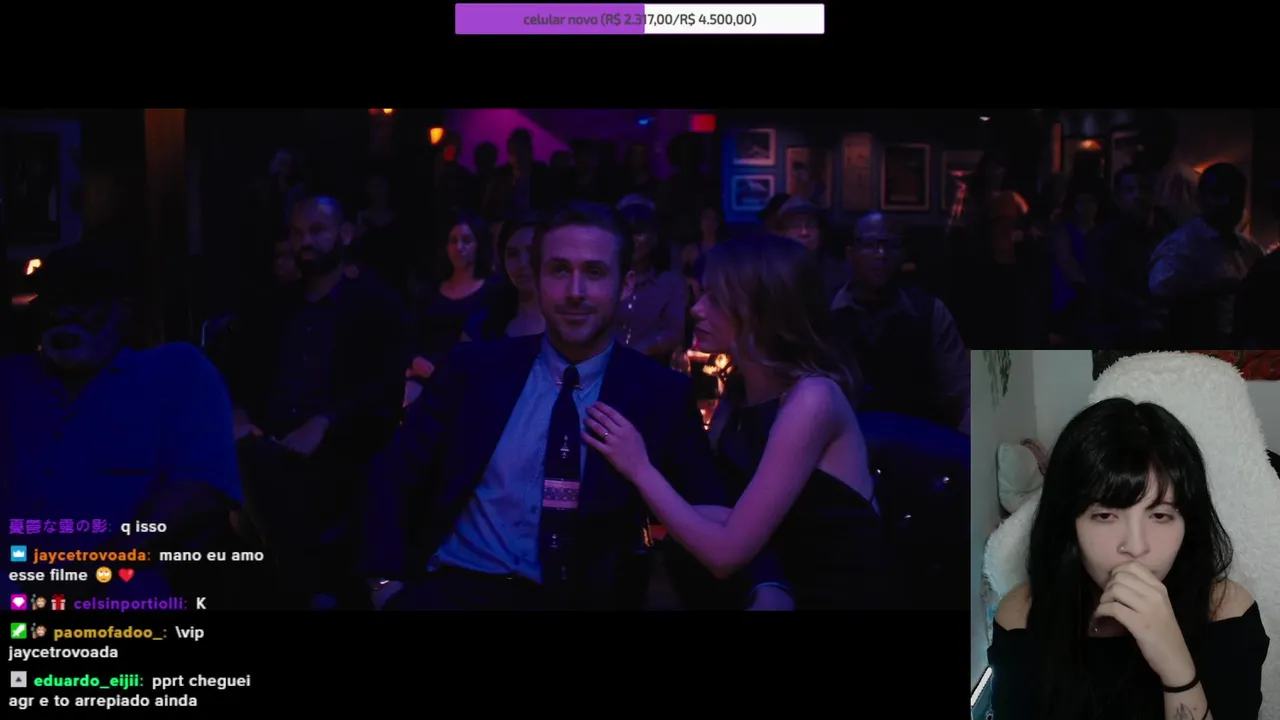
Task: Click the pink diamond VIP badge beside celsinportiolli
Action: coord(18,603)
